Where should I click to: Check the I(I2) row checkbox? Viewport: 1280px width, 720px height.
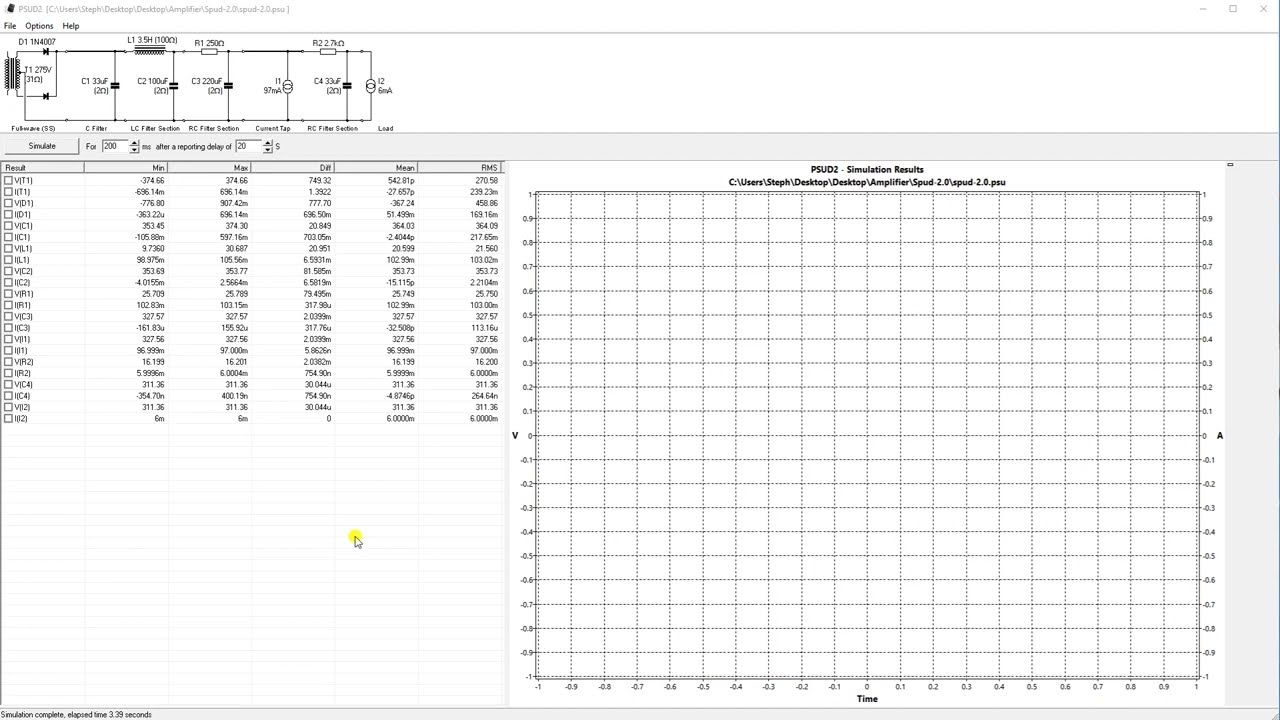pyautogui.click(x=9, y=419)
